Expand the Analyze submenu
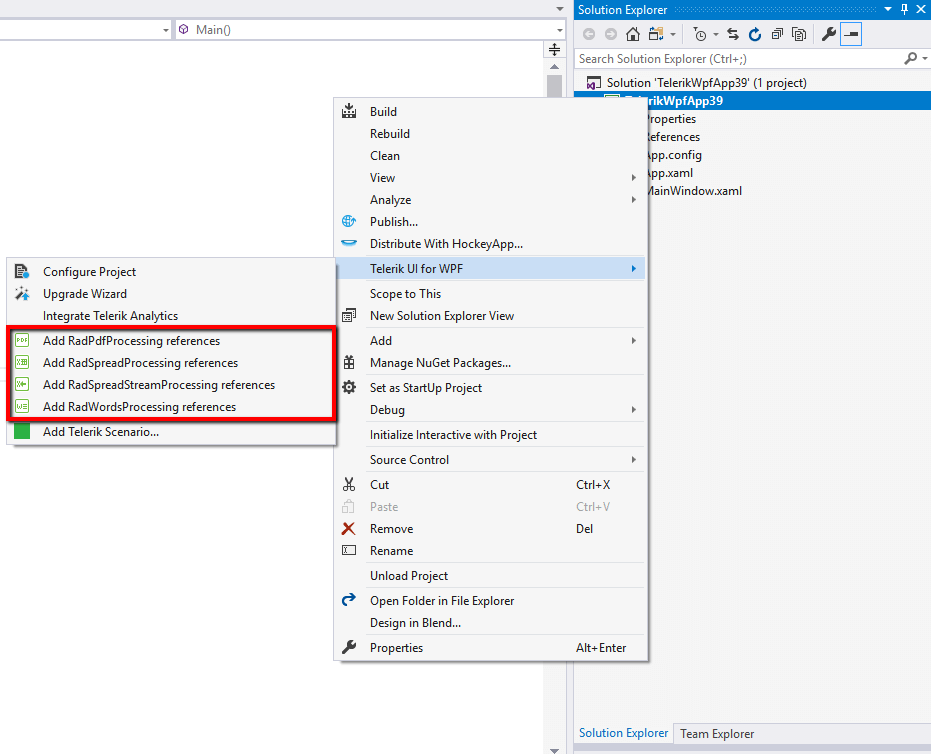Image resolution: width=931 pixels, height=754 pixels. pos(490,200)
